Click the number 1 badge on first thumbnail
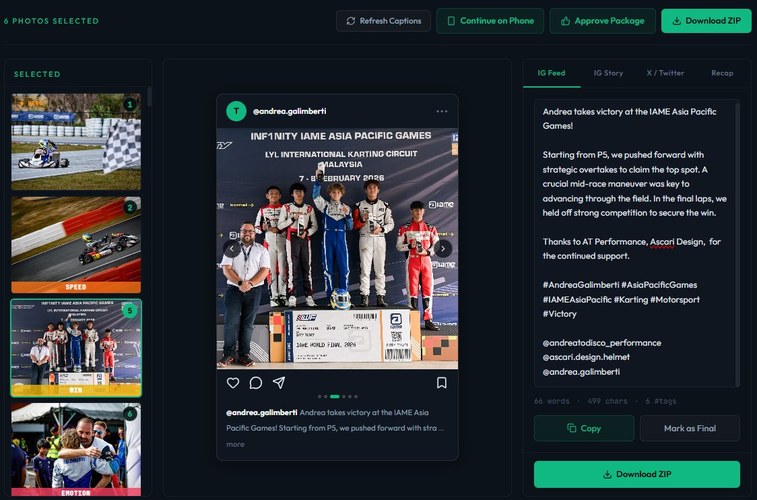 129,104
